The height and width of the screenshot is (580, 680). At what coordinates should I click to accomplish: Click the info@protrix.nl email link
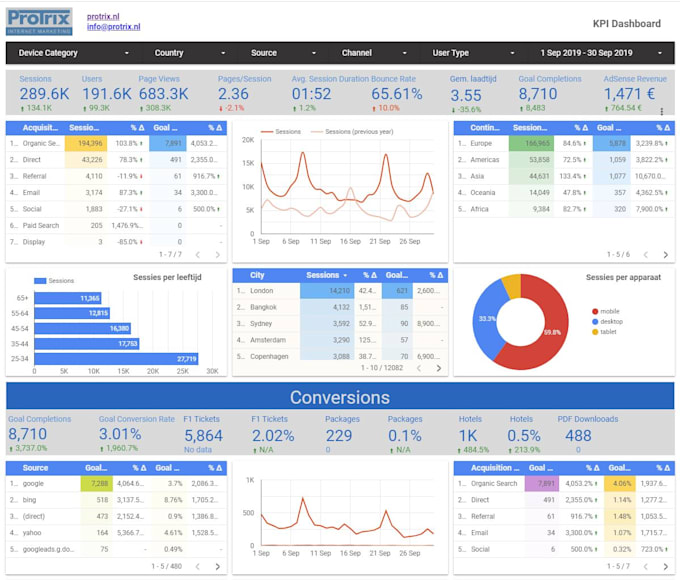[x=113, y=27]
